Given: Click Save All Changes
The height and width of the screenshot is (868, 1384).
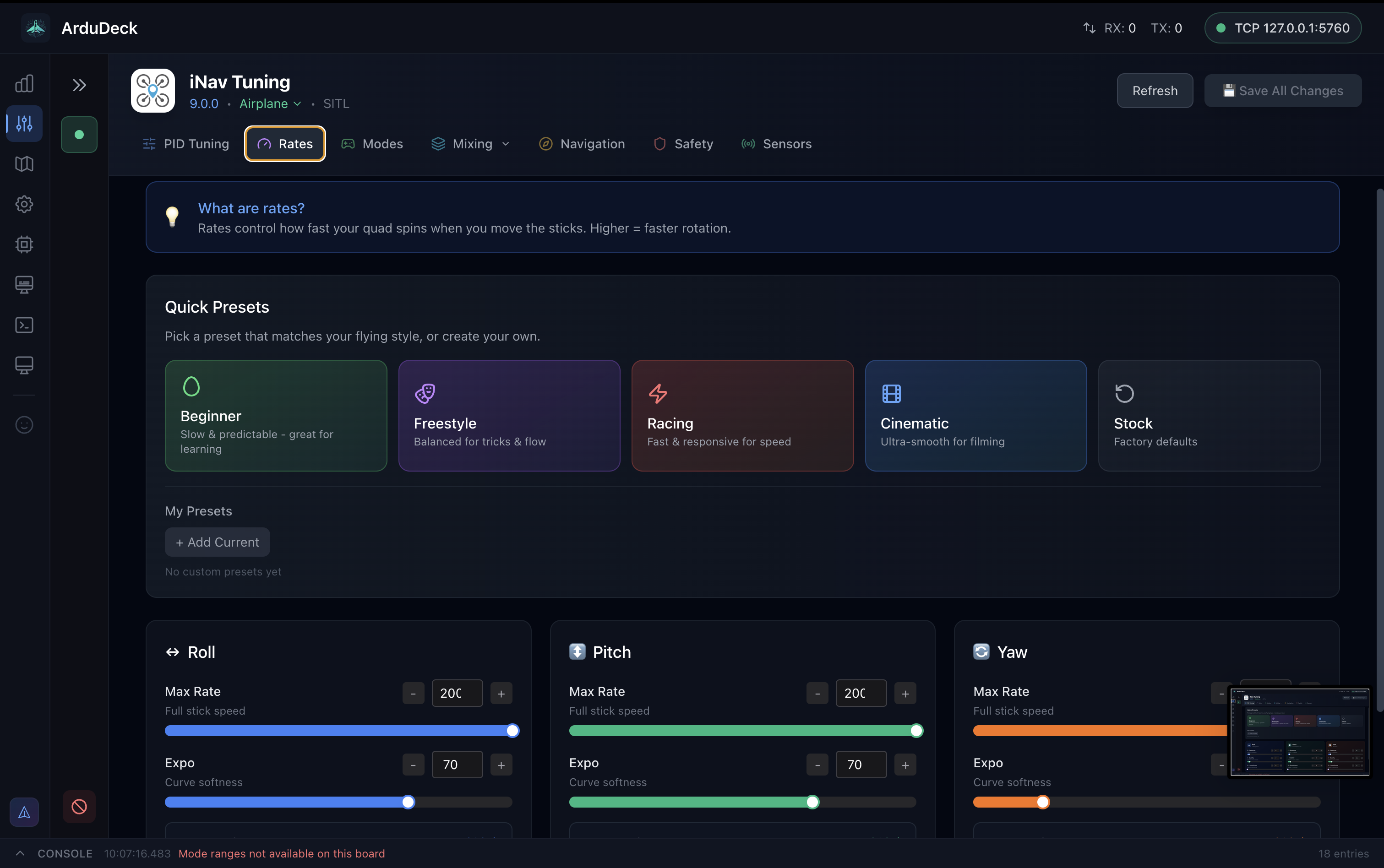Looking at the screenshot, I should tap(1282, 91).
